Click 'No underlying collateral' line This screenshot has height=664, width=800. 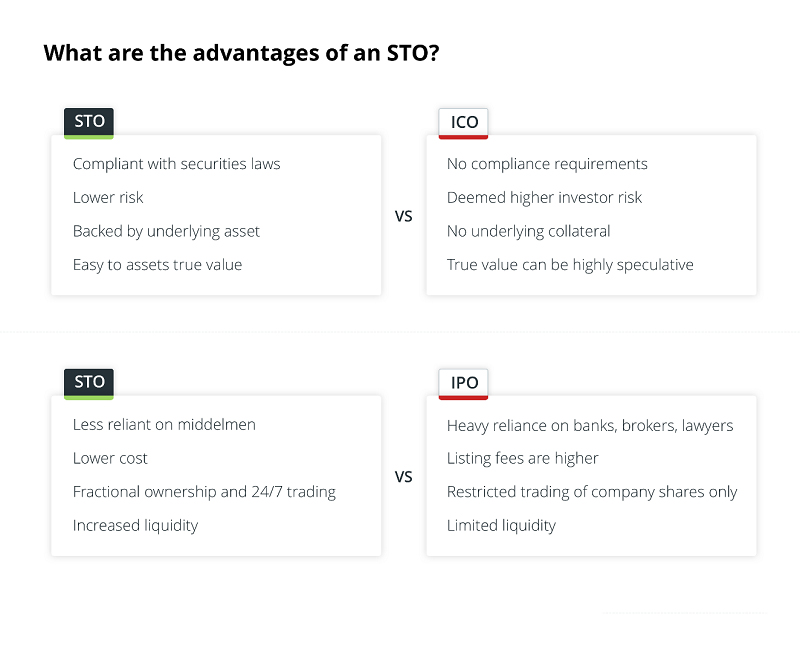pos(528,231)
